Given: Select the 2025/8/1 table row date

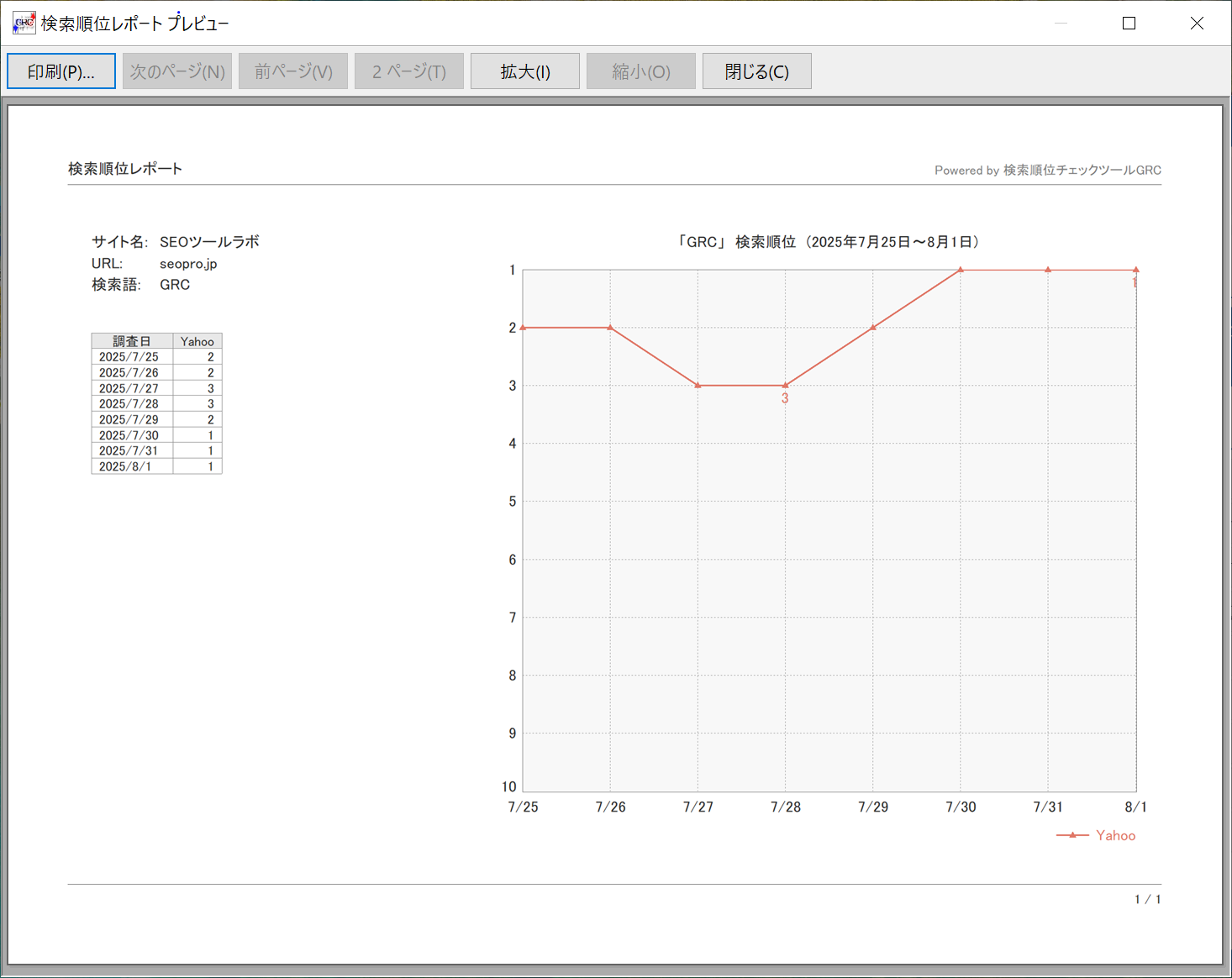Looking at the screenshot, I should coord(125,466).
